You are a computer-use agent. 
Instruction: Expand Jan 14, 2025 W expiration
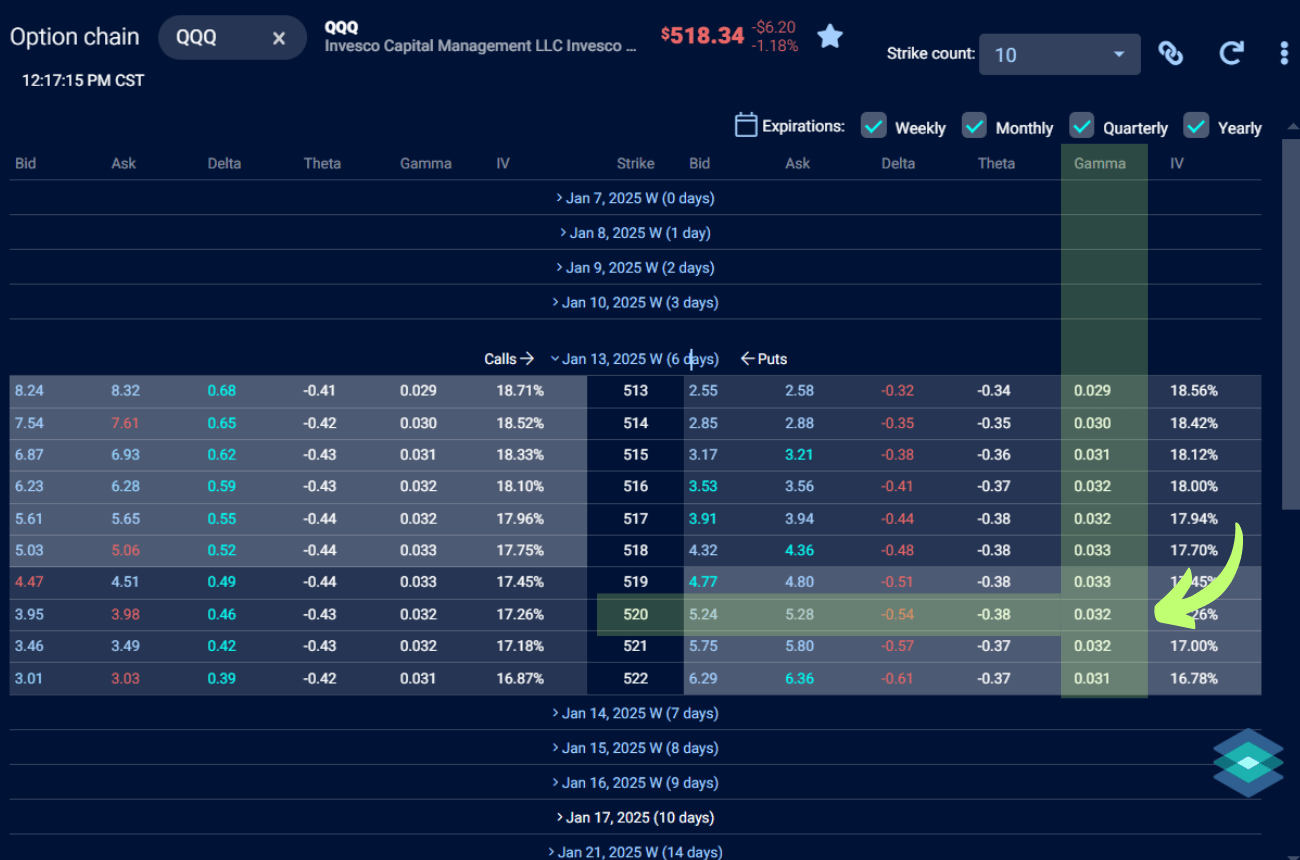click(635, 713)
